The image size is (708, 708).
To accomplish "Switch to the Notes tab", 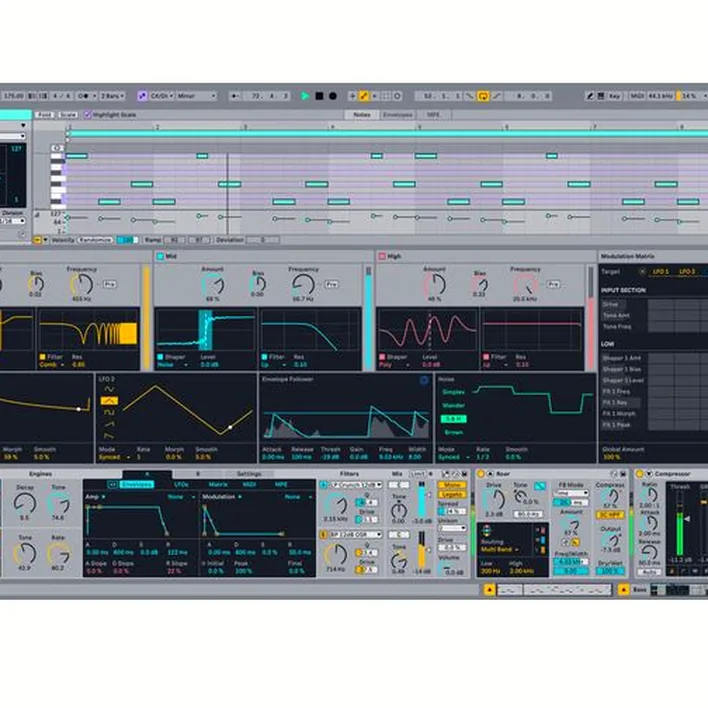I will tap(361, 115).
